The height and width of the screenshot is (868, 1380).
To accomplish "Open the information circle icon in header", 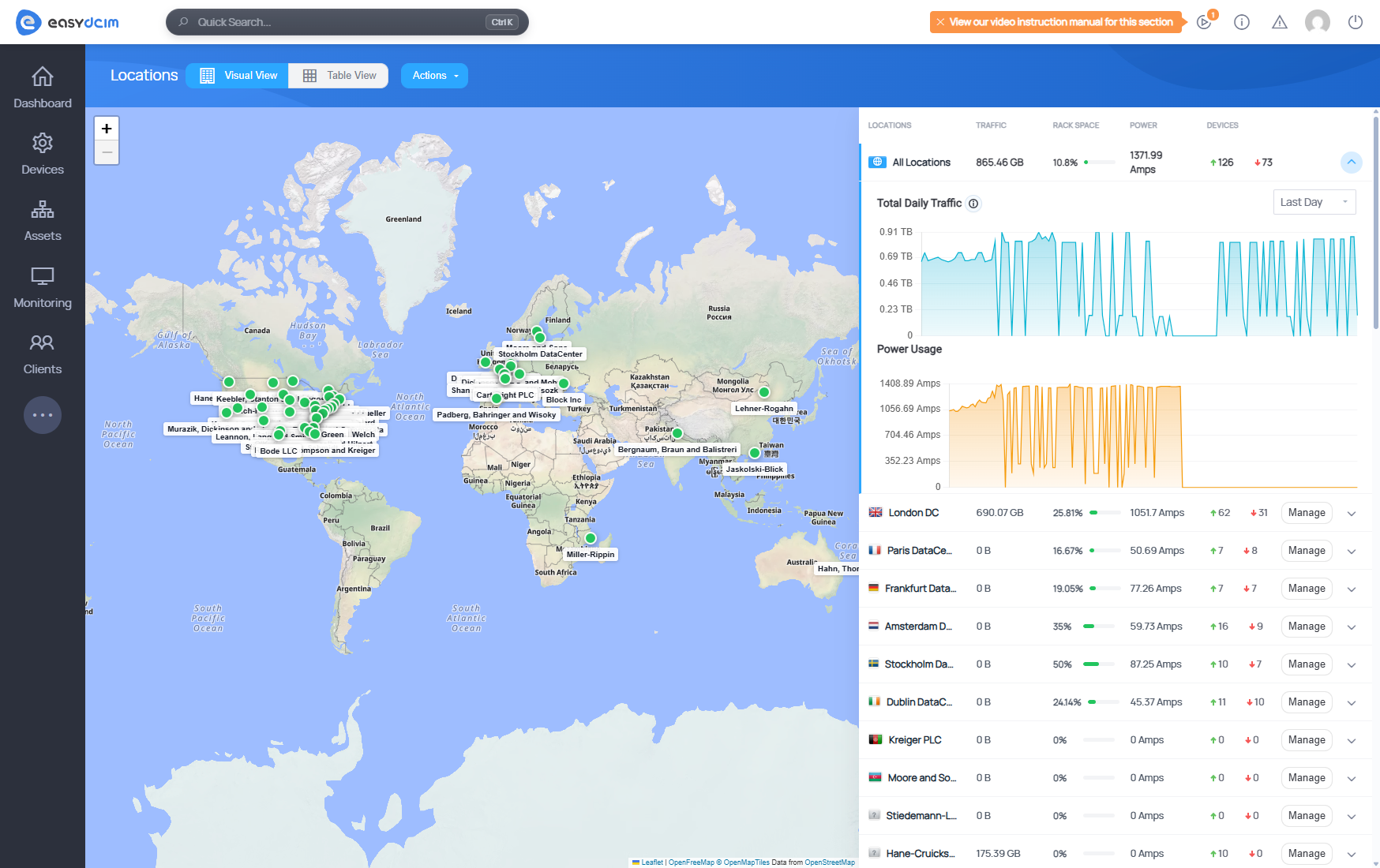I will (x=1242, y=22).
